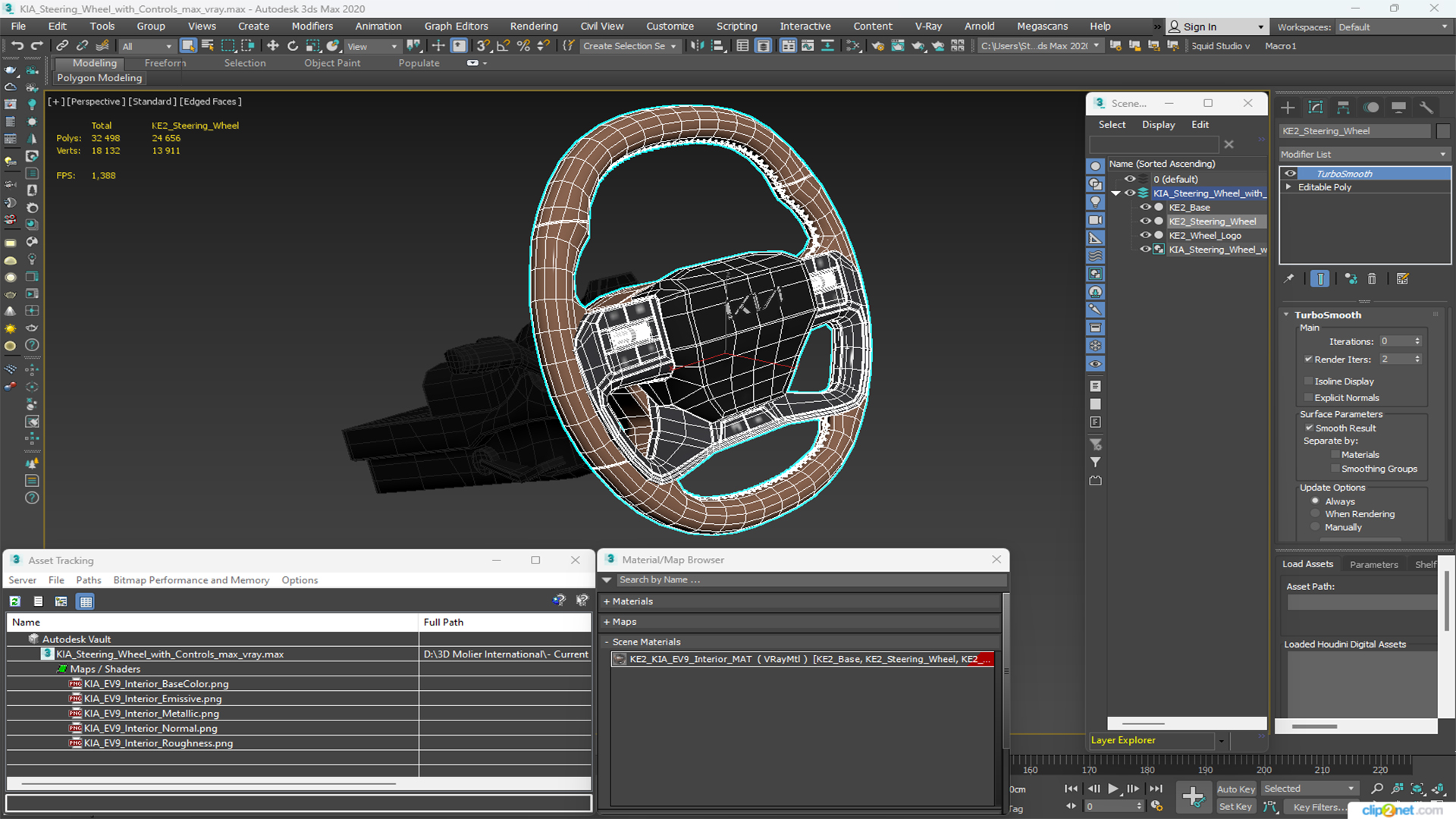1456x819 pixels.
Task: Click Remove modifier trash icon
Action: point(1372,279)
